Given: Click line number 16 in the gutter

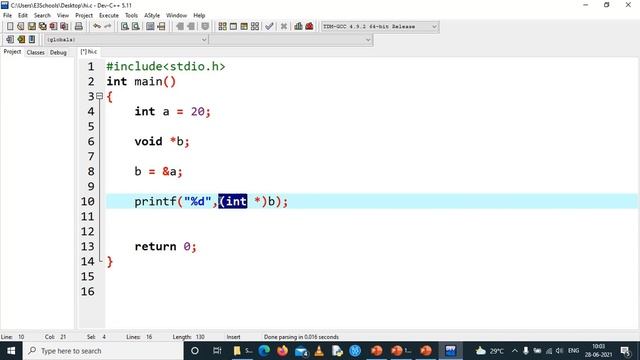Looking at the screenshot, I should pyautogui.click(x=87, y=292).
